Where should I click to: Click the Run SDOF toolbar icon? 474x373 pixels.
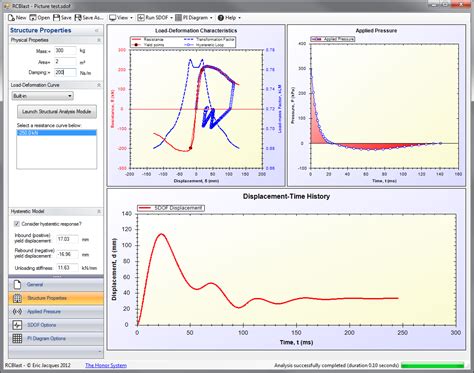tap(141, 18)
